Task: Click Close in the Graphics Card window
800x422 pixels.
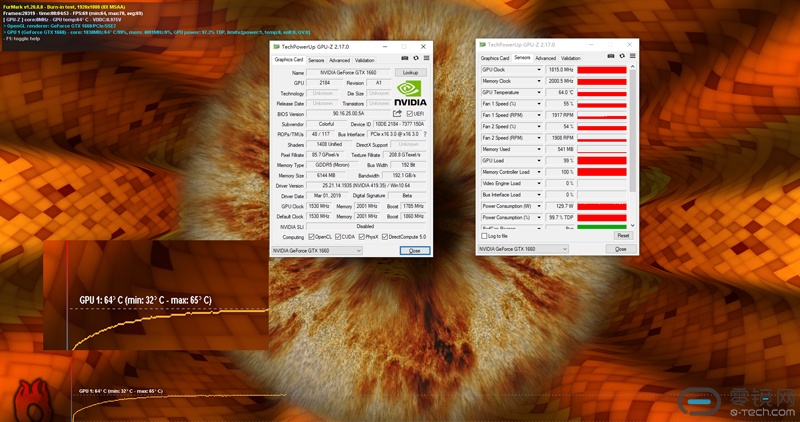Action: pos(415,251)
